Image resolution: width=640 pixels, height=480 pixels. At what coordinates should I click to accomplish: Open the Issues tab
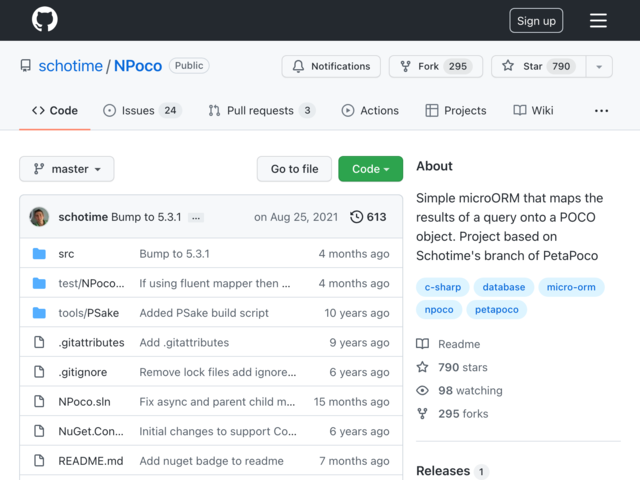pyautogui.click(x=142, y=111)
